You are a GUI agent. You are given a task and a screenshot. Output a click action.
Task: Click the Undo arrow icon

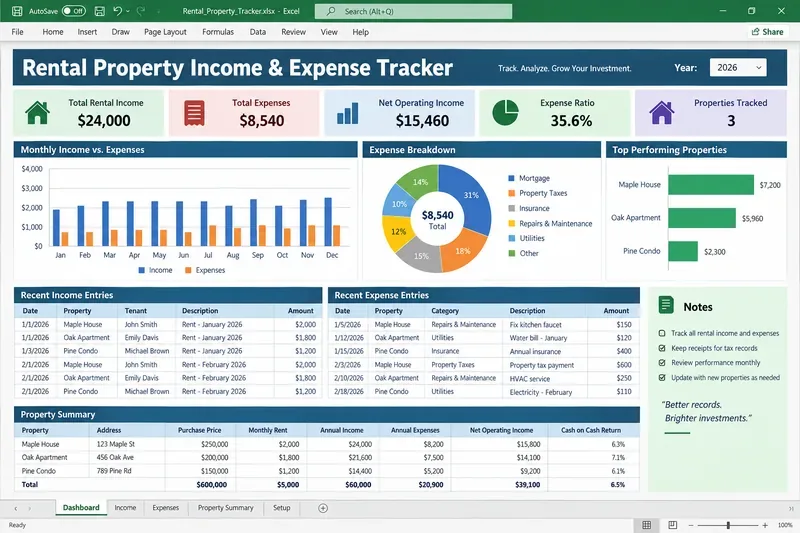[x=117, y=11]
